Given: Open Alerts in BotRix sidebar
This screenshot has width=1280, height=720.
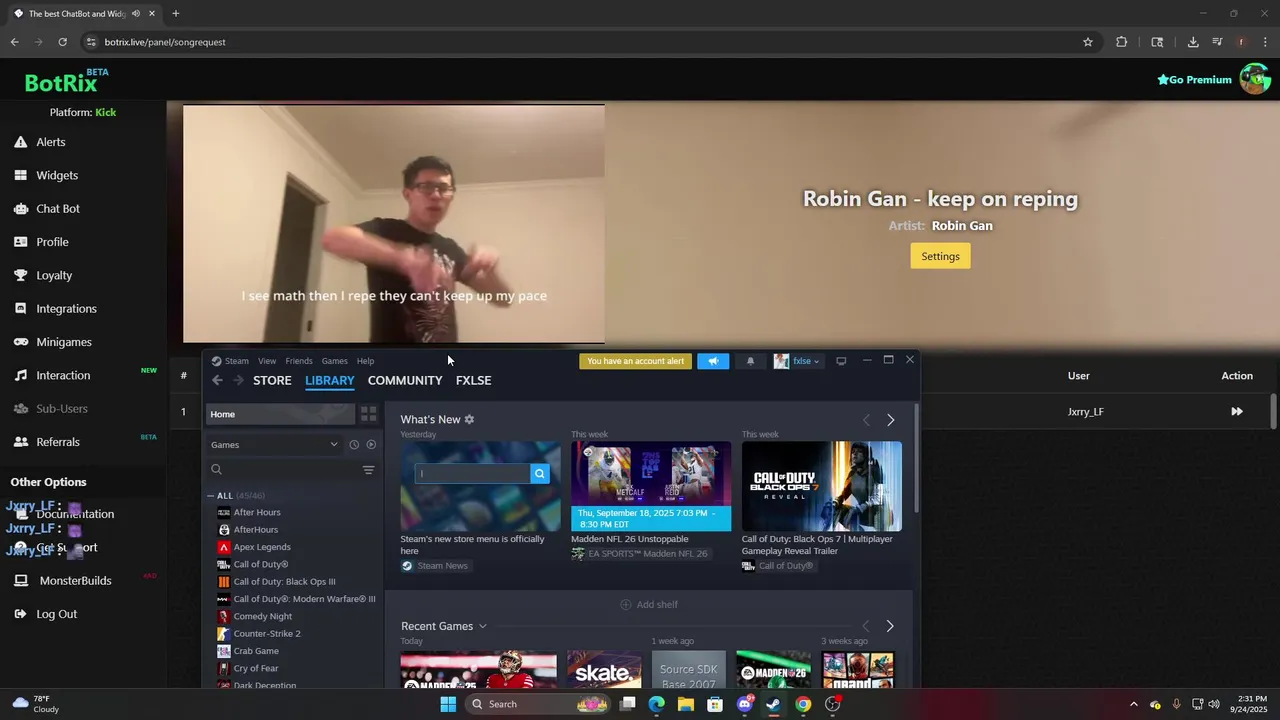Looking at the screenshot, I should (50, 142).
